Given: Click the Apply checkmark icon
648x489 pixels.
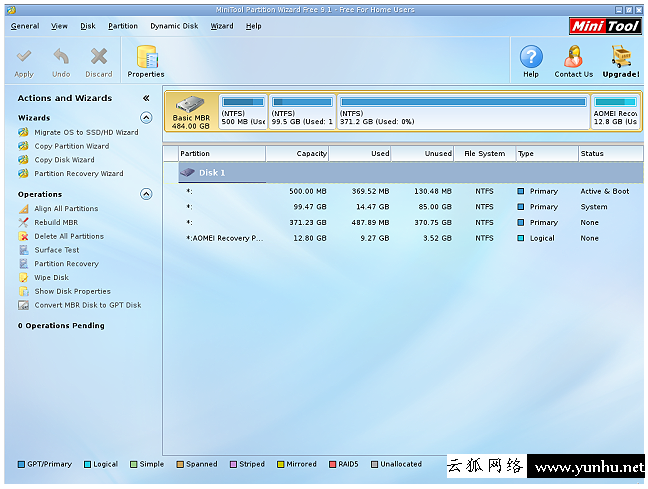Looking at the screenshot, I should [x=24, y=56].
